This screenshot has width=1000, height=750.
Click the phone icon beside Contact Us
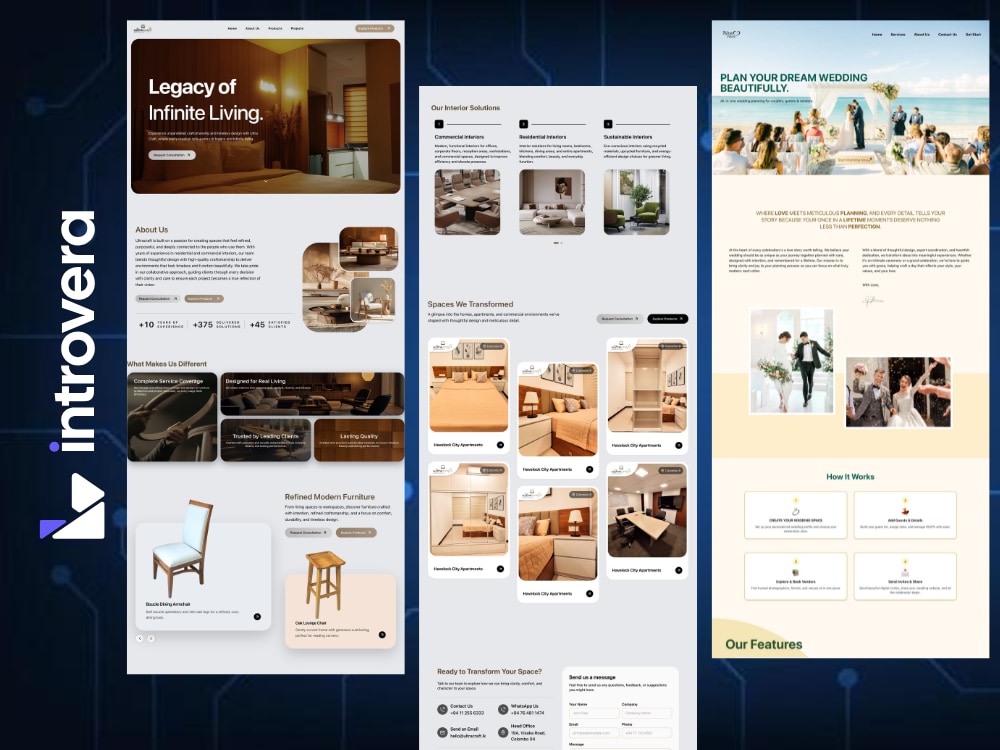(442, 709)
